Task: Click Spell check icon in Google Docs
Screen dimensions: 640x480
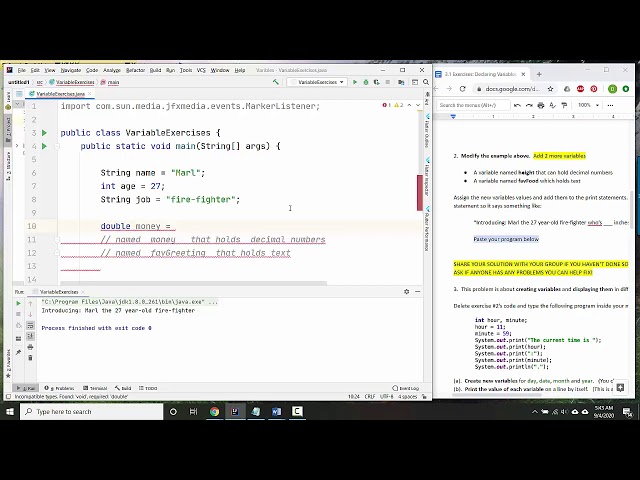Action: point(553,105)
